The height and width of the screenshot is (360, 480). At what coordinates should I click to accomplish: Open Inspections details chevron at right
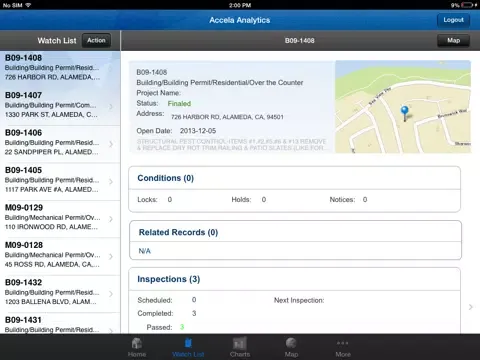click(471, 307)
